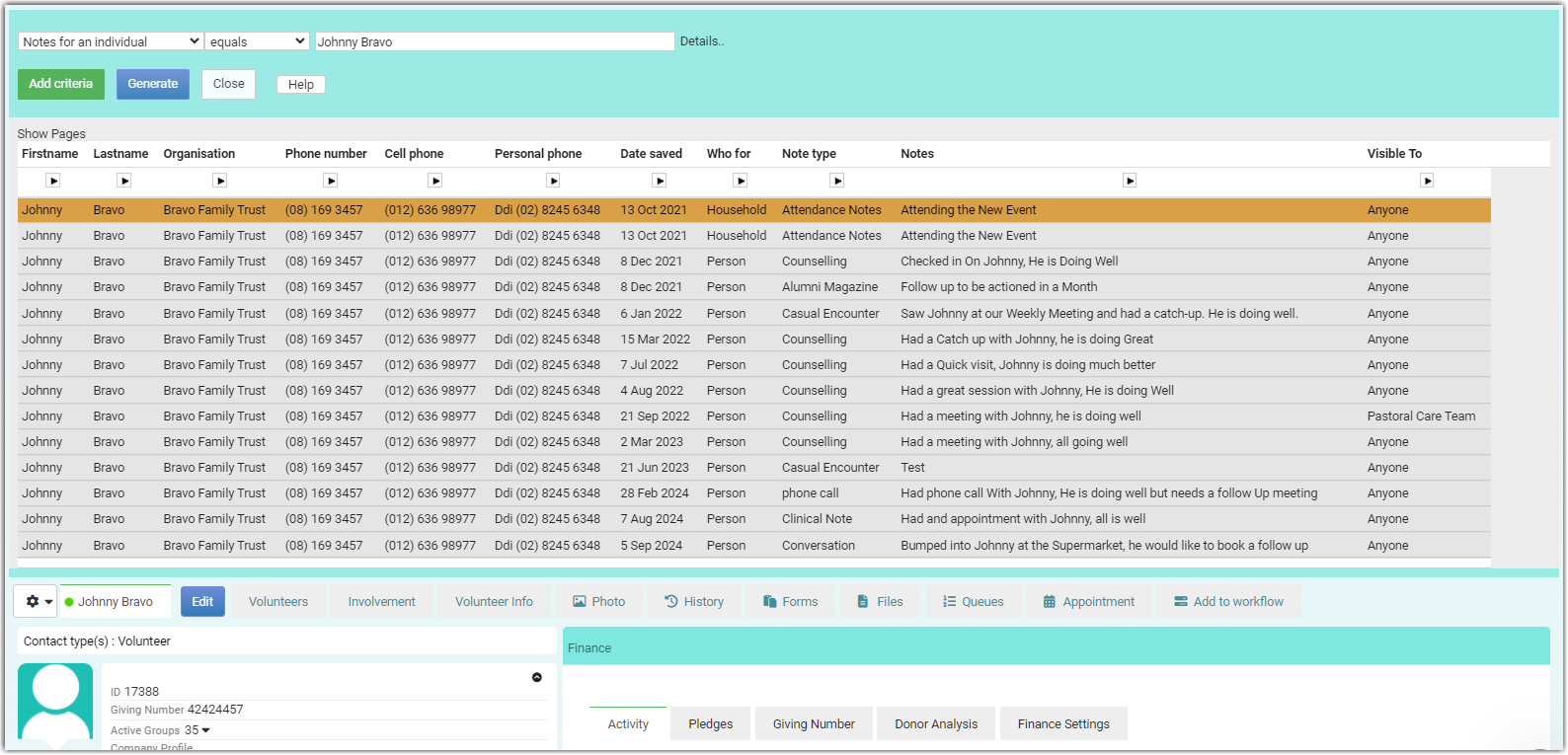Select the Finance Settings tab
Screen dimensions: 1568x755
1063,723
